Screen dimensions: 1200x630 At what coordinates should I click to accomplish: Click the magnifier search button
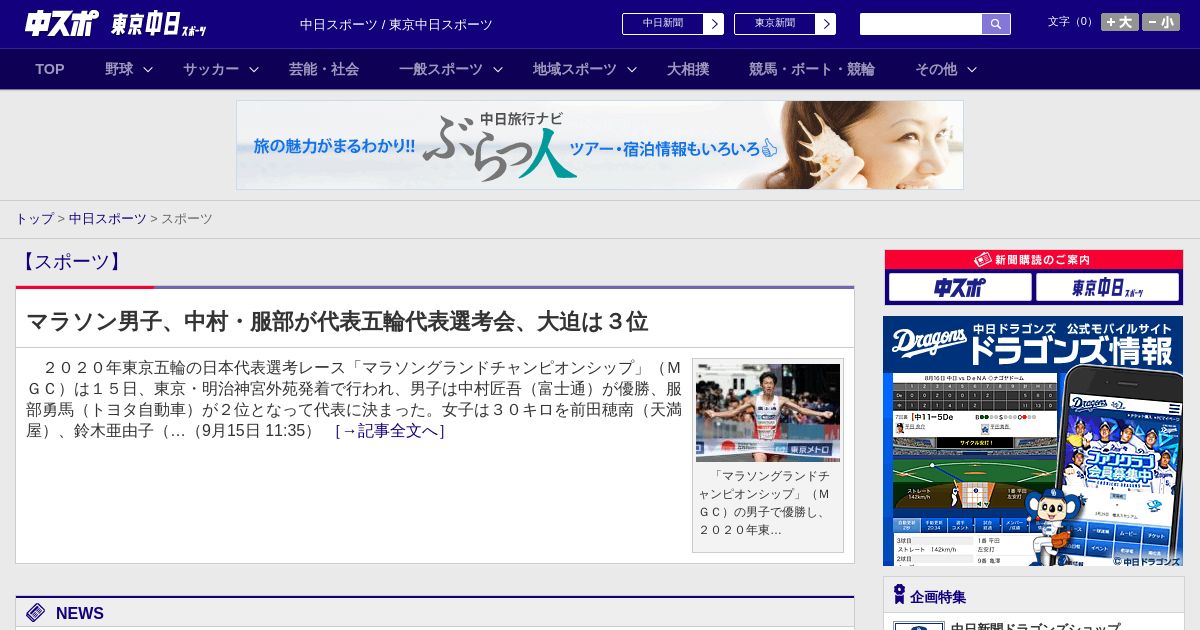pos(996,24)
